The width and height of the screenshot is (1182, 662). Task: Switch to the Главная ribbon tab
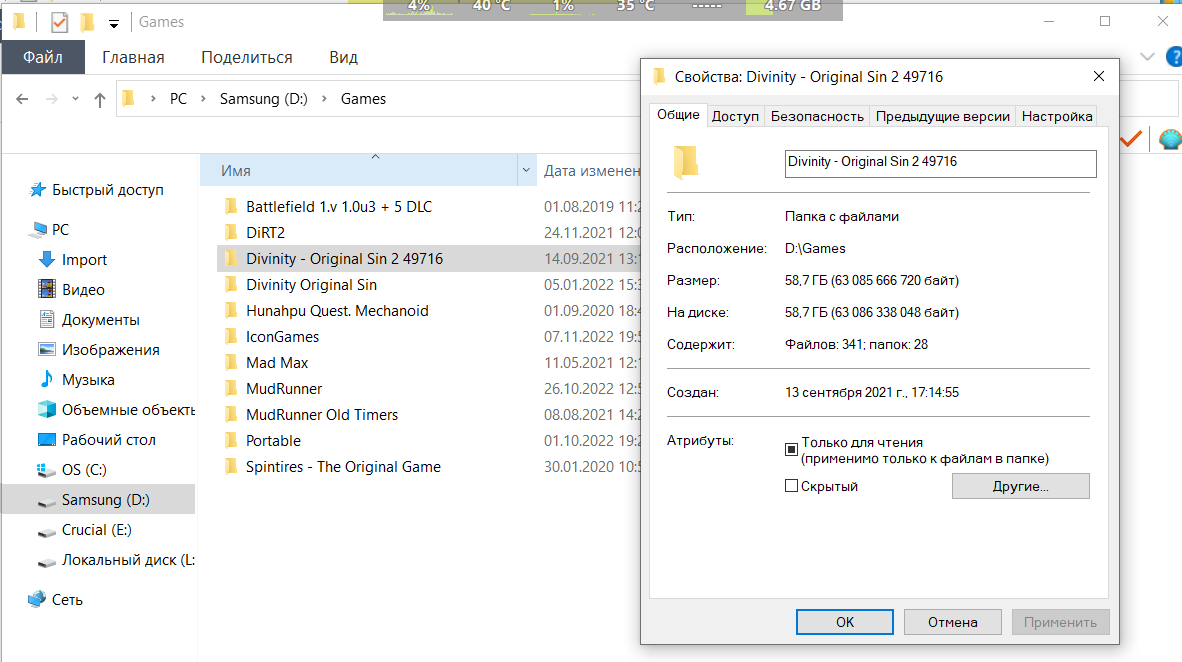tap(133, 57)
